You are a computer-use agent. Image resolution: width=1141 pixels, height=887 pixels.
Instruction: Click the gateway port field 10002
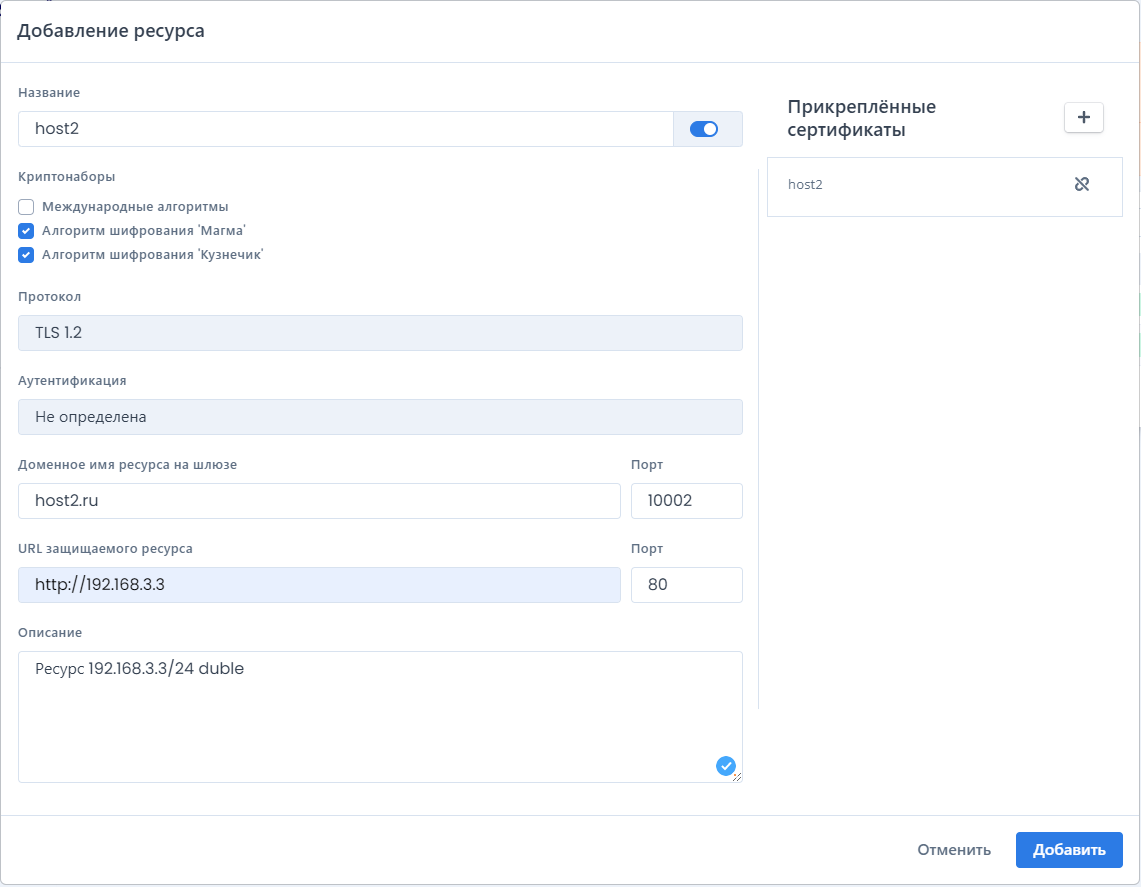point(686,501)
